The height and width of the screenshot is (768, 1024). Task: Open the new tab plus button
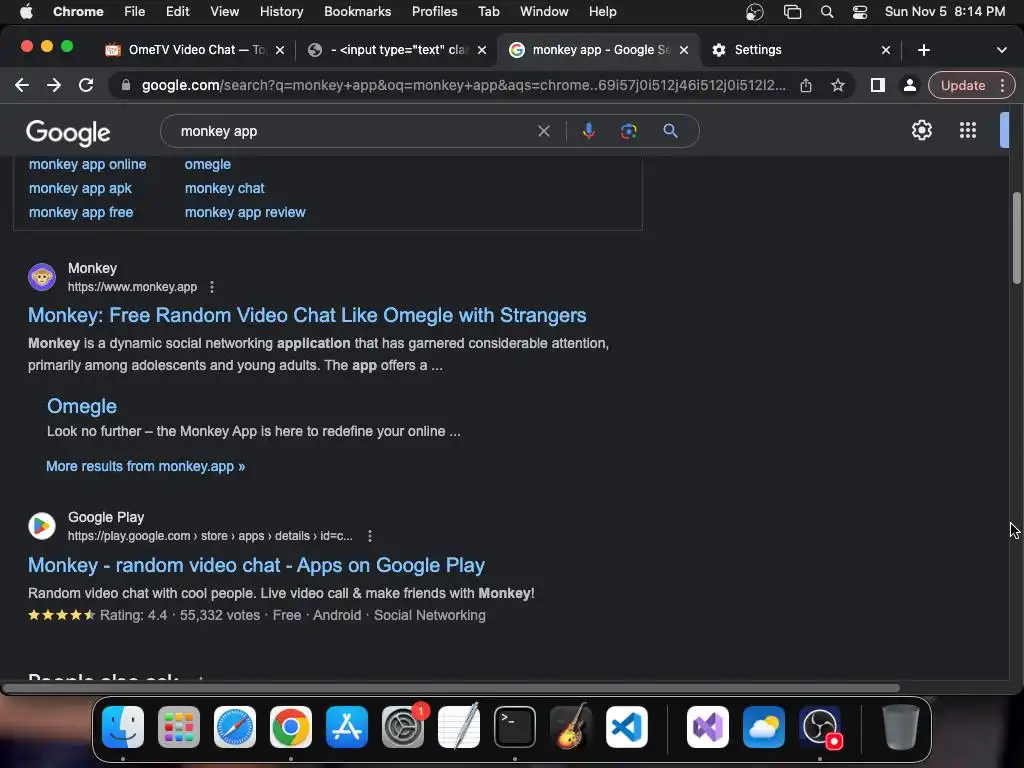coord(923,50)
